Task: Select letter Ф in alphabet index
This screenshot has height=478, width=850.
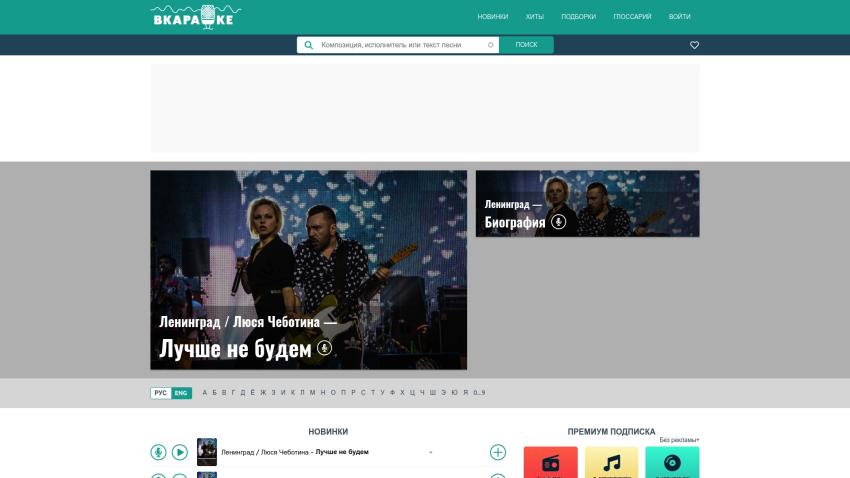Action: tap(392, 393)
